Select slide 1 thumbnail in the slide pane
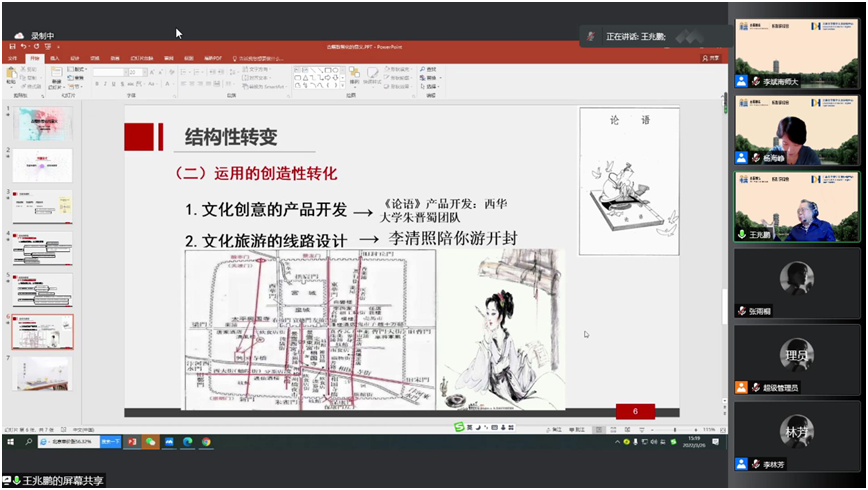868x490 pixels. (43, 124)
